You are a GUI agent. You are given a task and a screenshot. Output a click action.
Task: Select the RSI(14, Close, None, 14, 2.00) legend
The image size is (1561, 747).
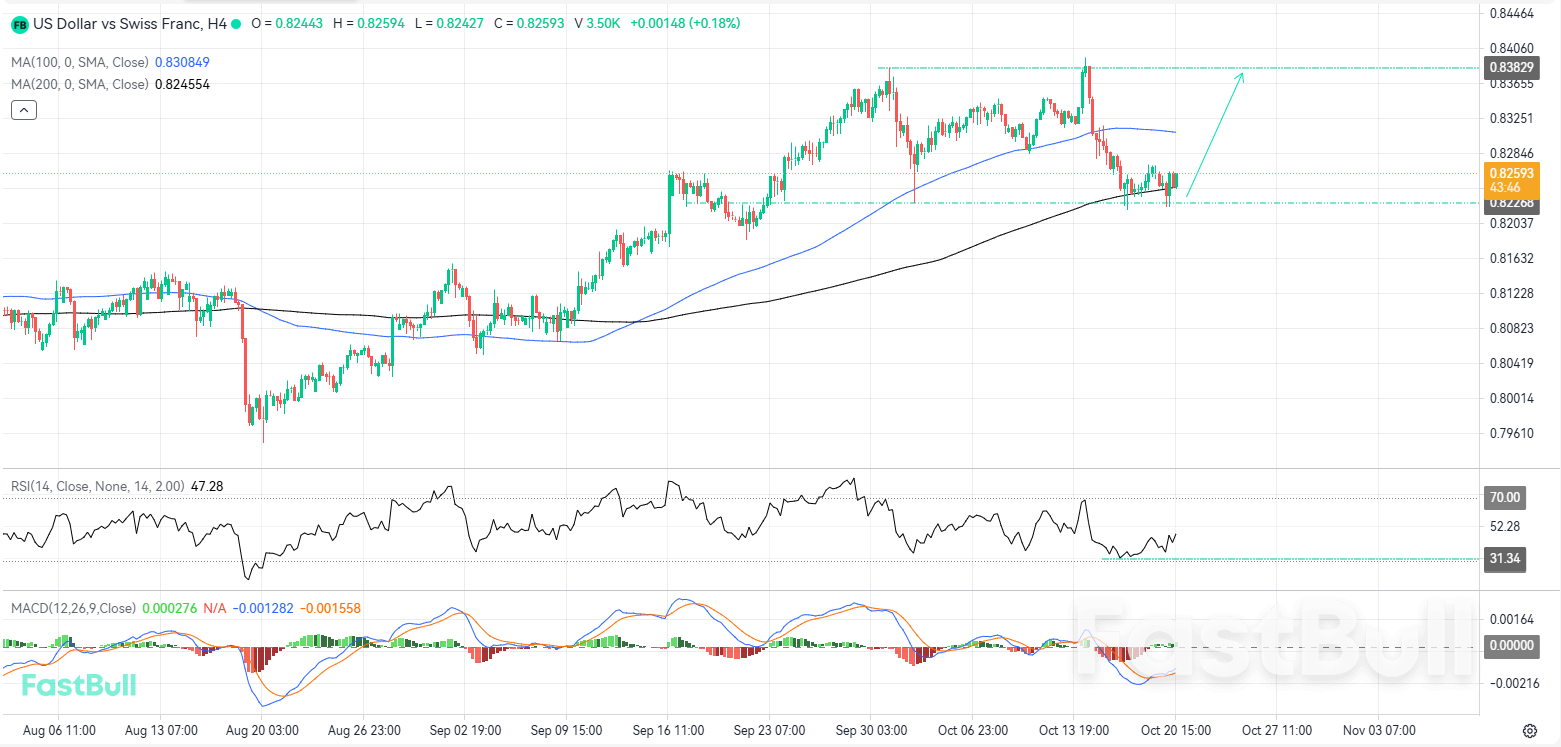[x=97, y=486]
